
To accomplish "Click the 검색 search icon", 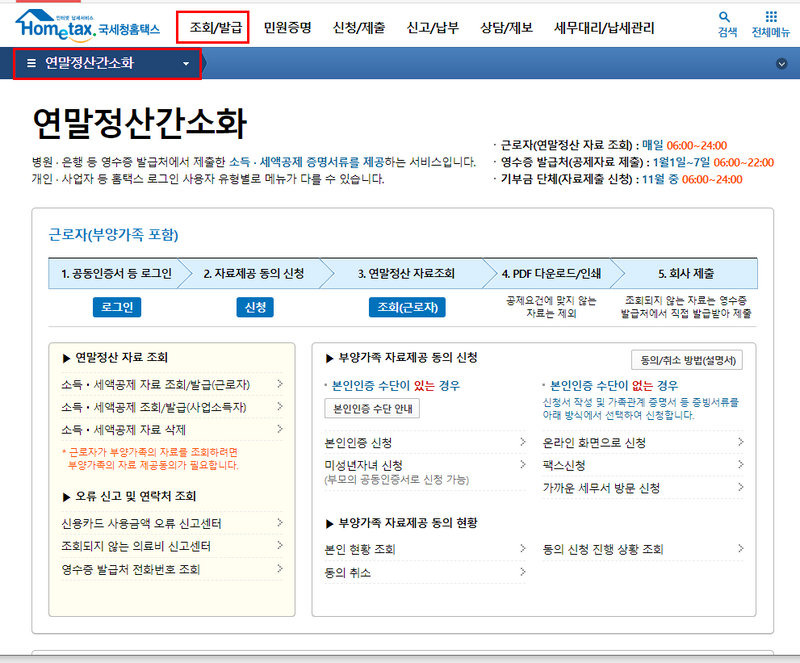I will pyautogui.click(x=724, y=19).
